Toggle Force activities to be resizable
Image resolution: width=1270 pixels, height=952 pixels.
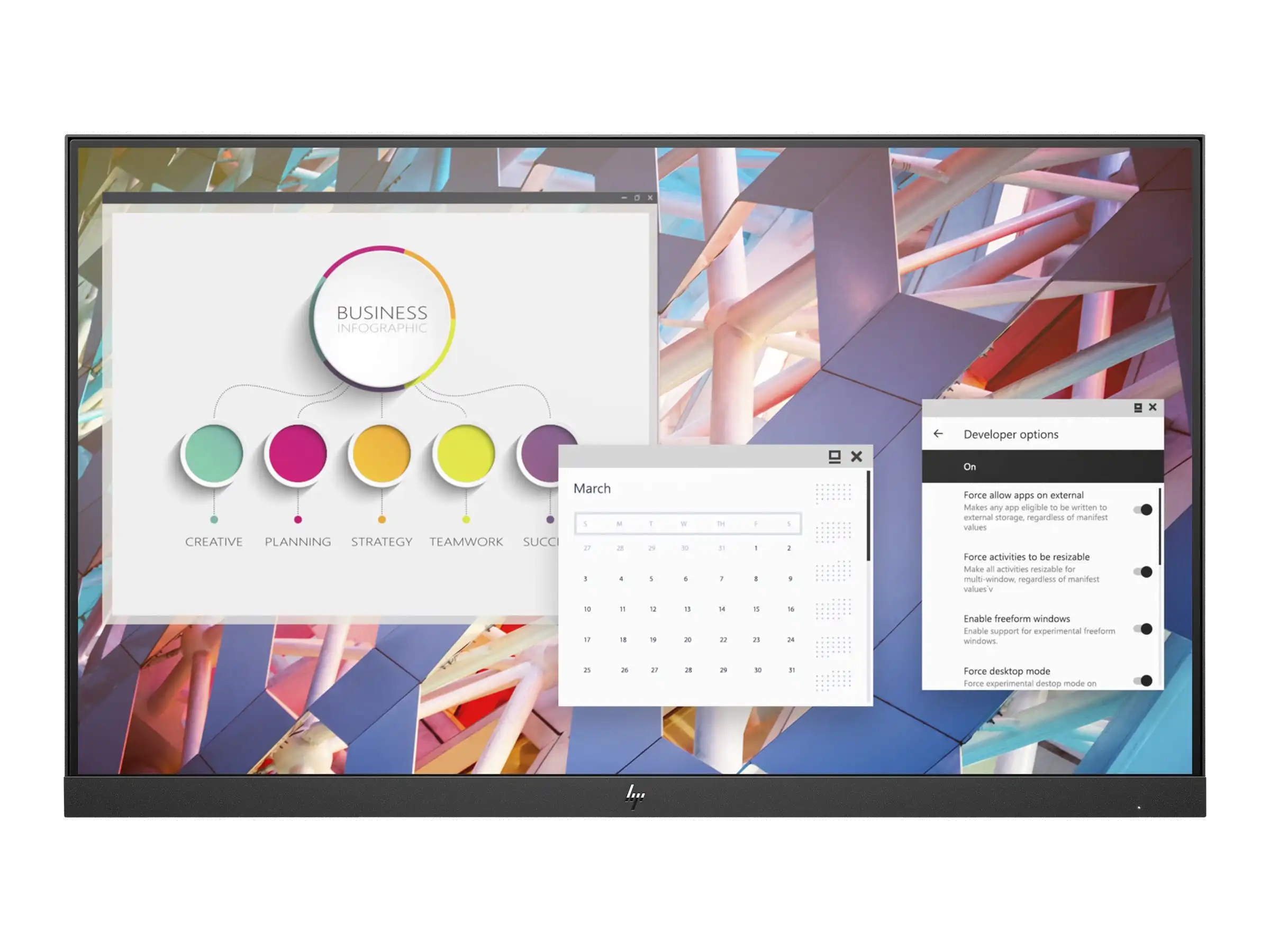pos(1142,572)
